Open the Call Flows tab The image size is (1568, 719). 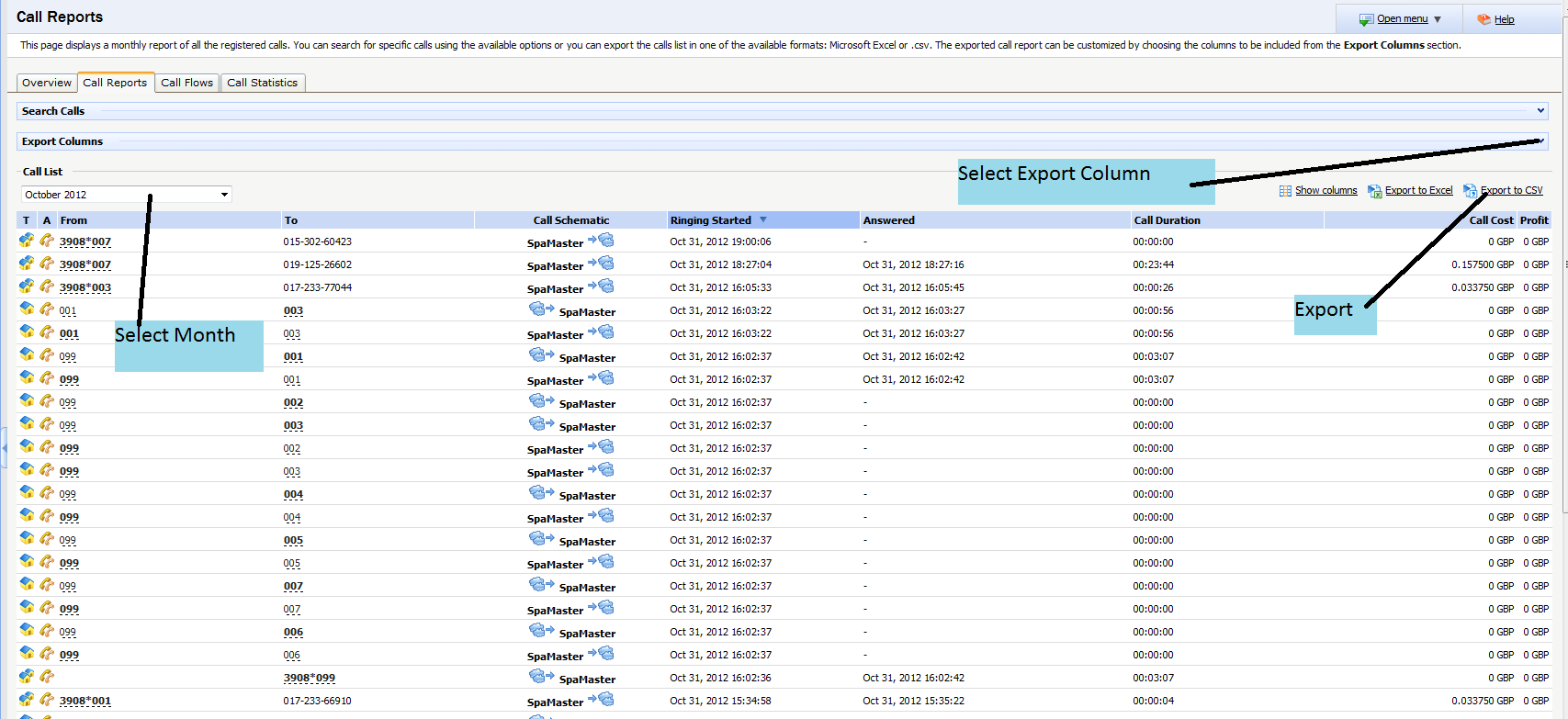click(x=186, y=83)
